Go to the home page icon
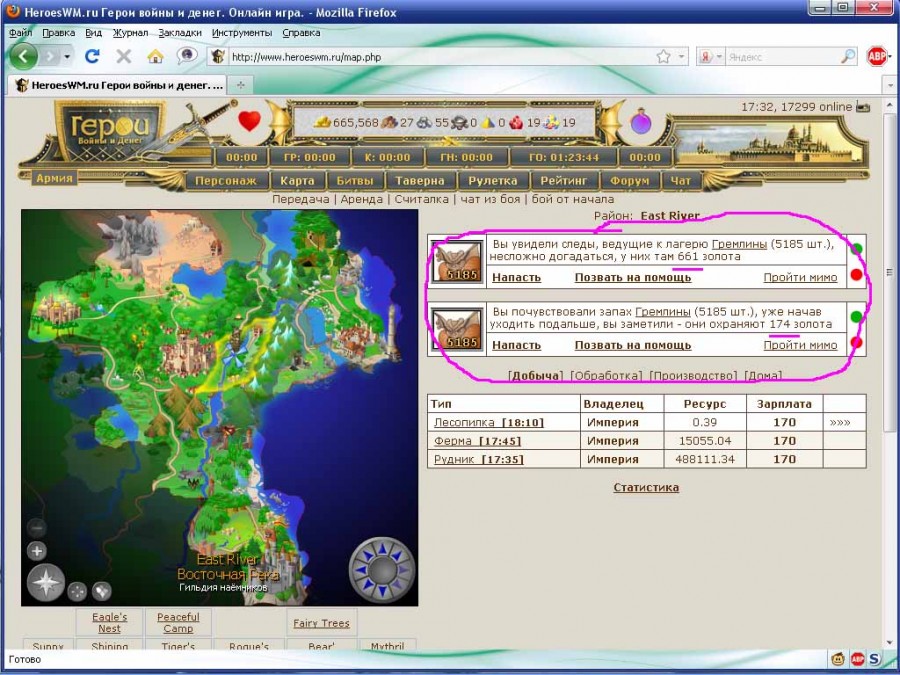 (155, 56)
